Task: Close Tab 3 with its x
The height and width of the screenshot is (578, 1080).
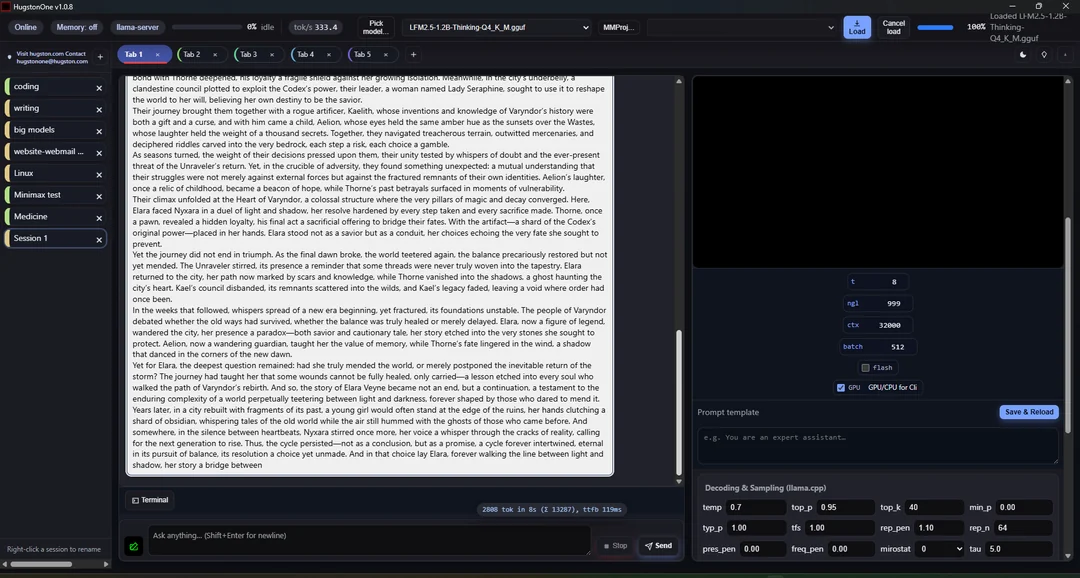Action: pos(272,54)
